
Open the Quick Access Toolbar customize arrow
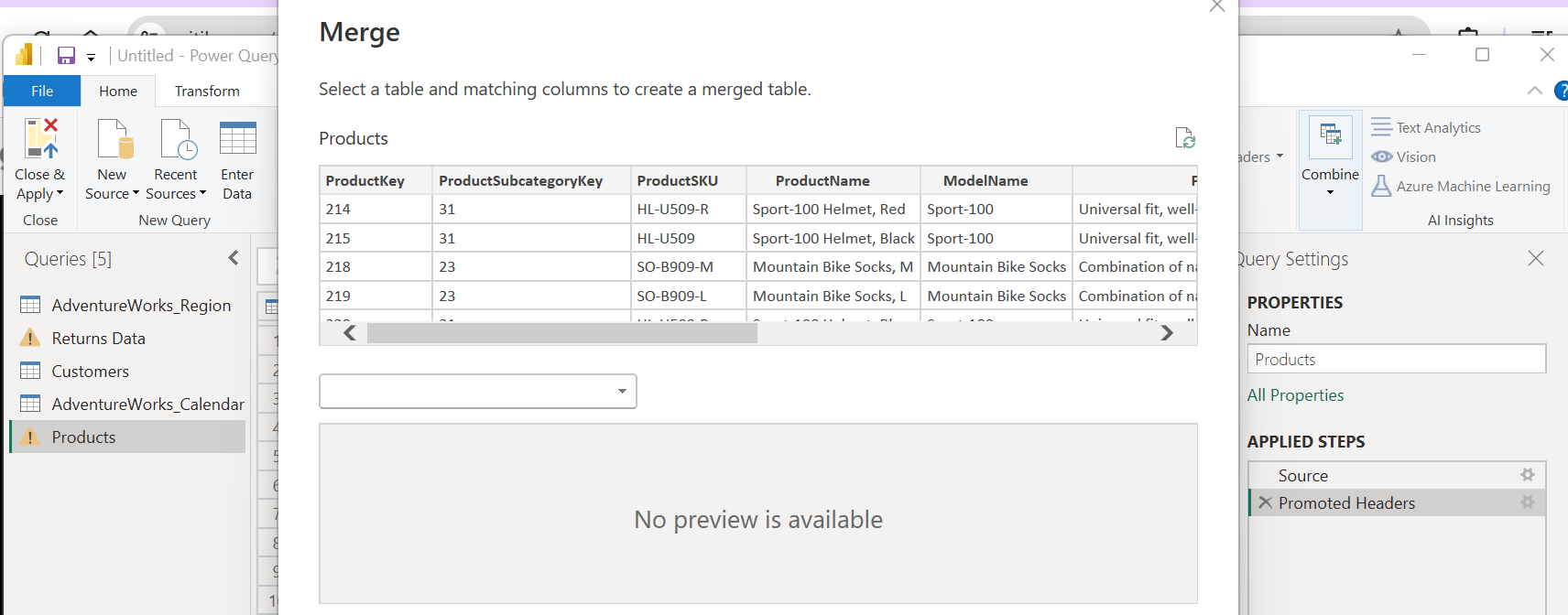[x=91, y=58]
